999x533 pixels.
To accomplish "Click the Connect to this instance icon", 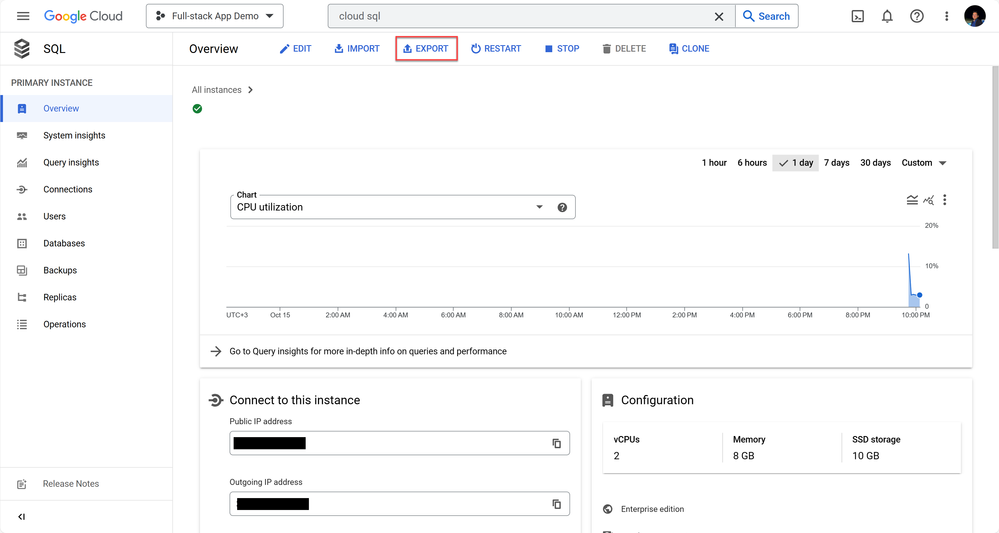I will tap(216, 400).
